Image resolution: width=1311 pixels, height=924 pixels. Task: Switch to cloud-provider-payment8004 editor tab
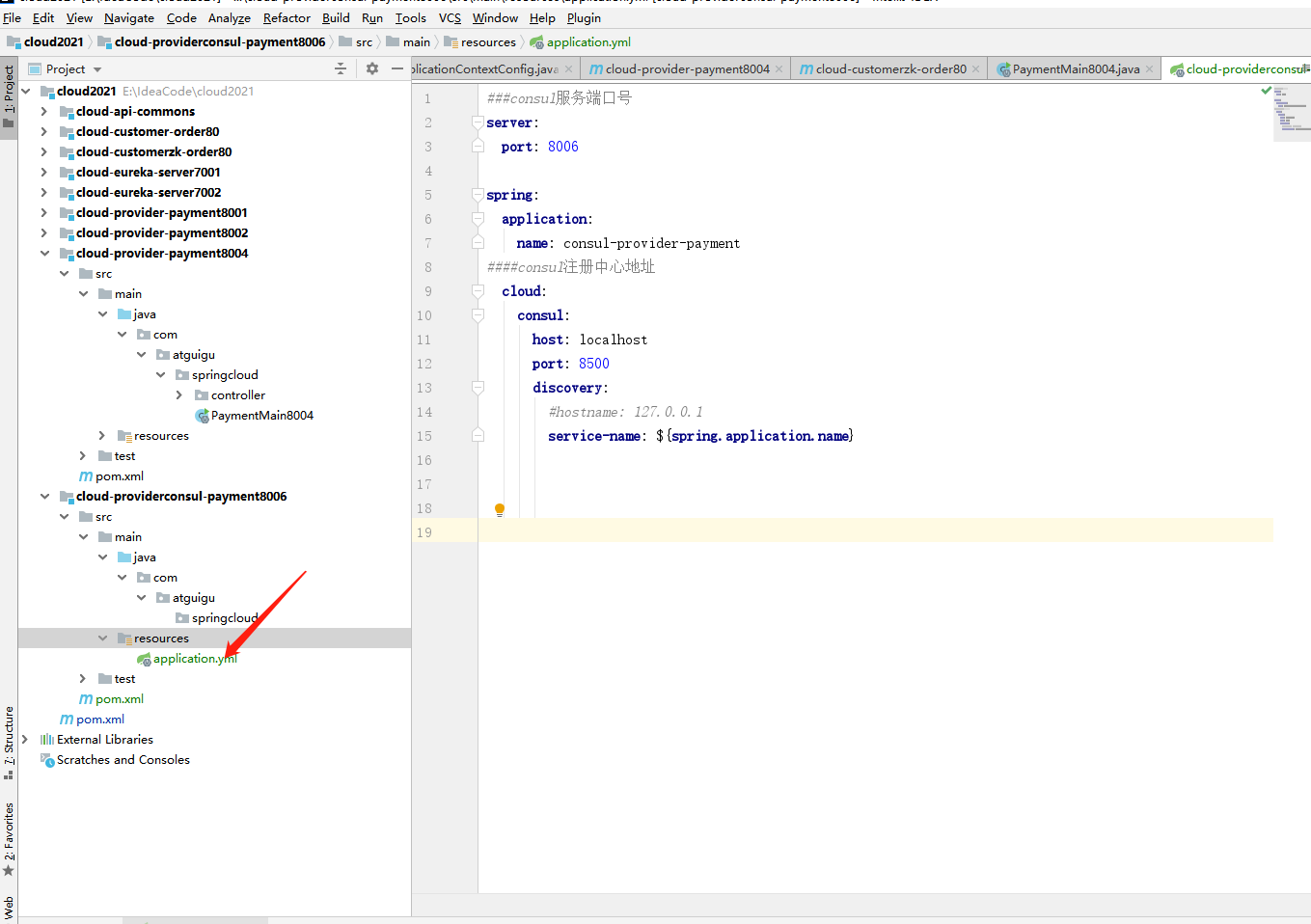688,68
